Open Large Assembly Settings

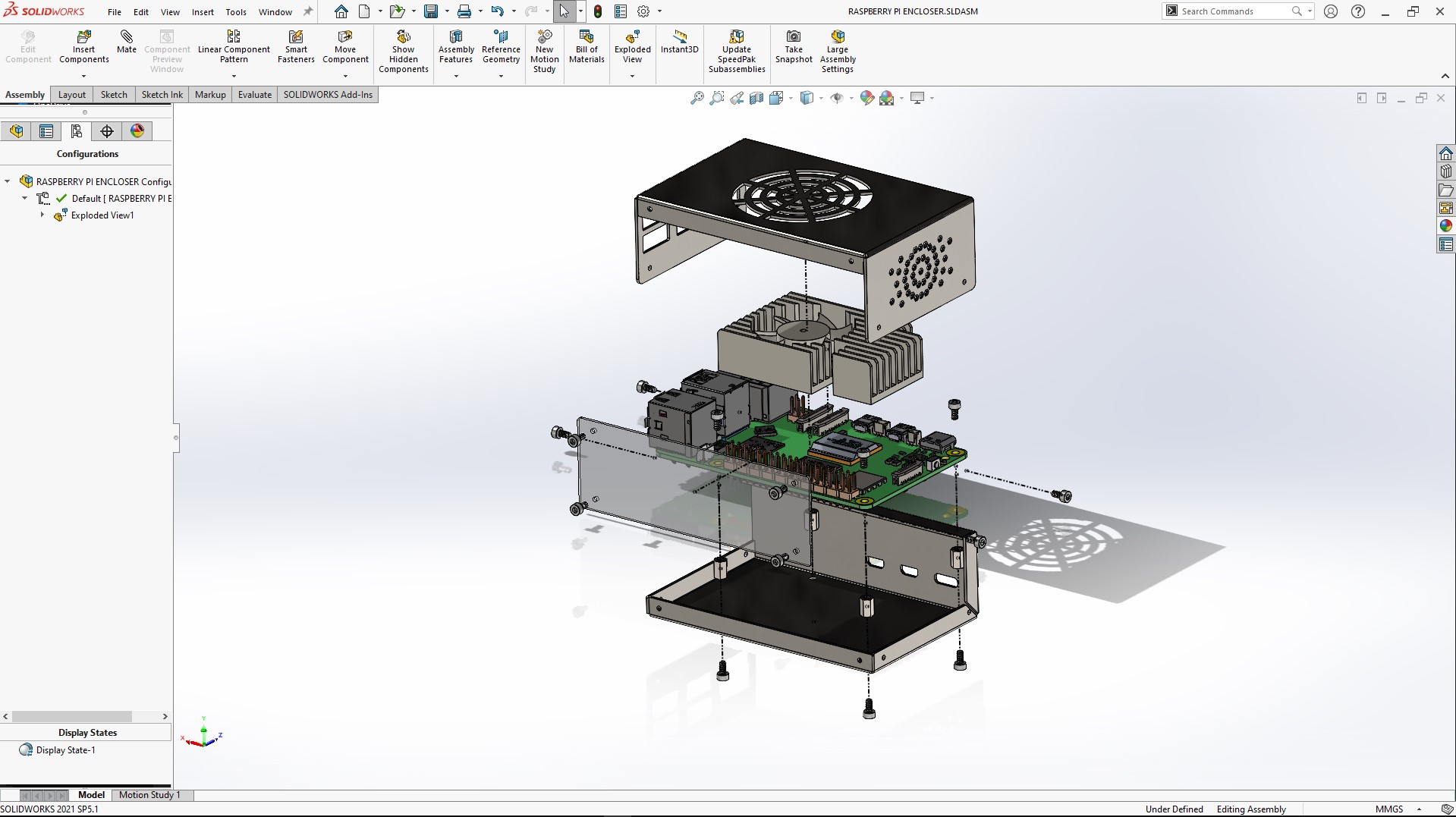838,52
